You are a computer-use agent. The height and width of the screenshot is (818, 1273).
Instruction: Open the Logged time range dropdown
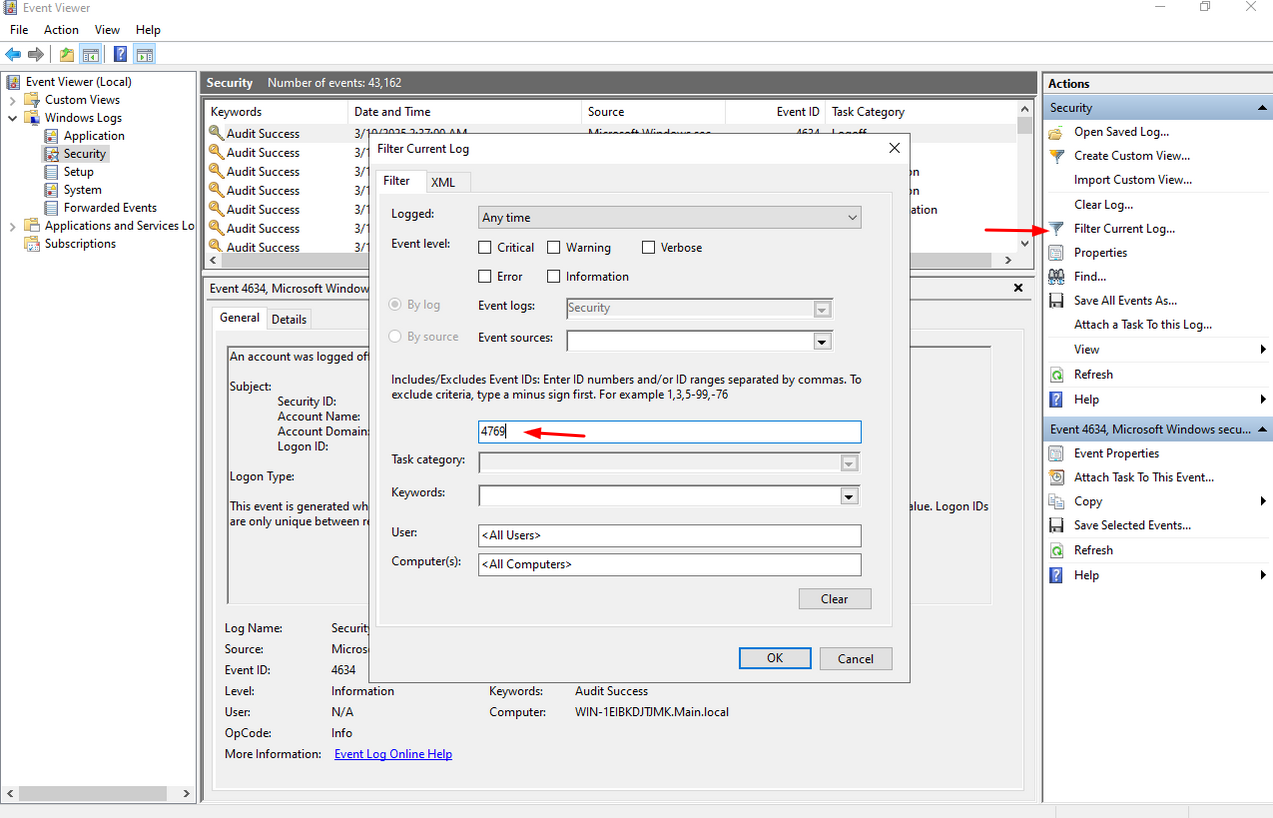669,218
